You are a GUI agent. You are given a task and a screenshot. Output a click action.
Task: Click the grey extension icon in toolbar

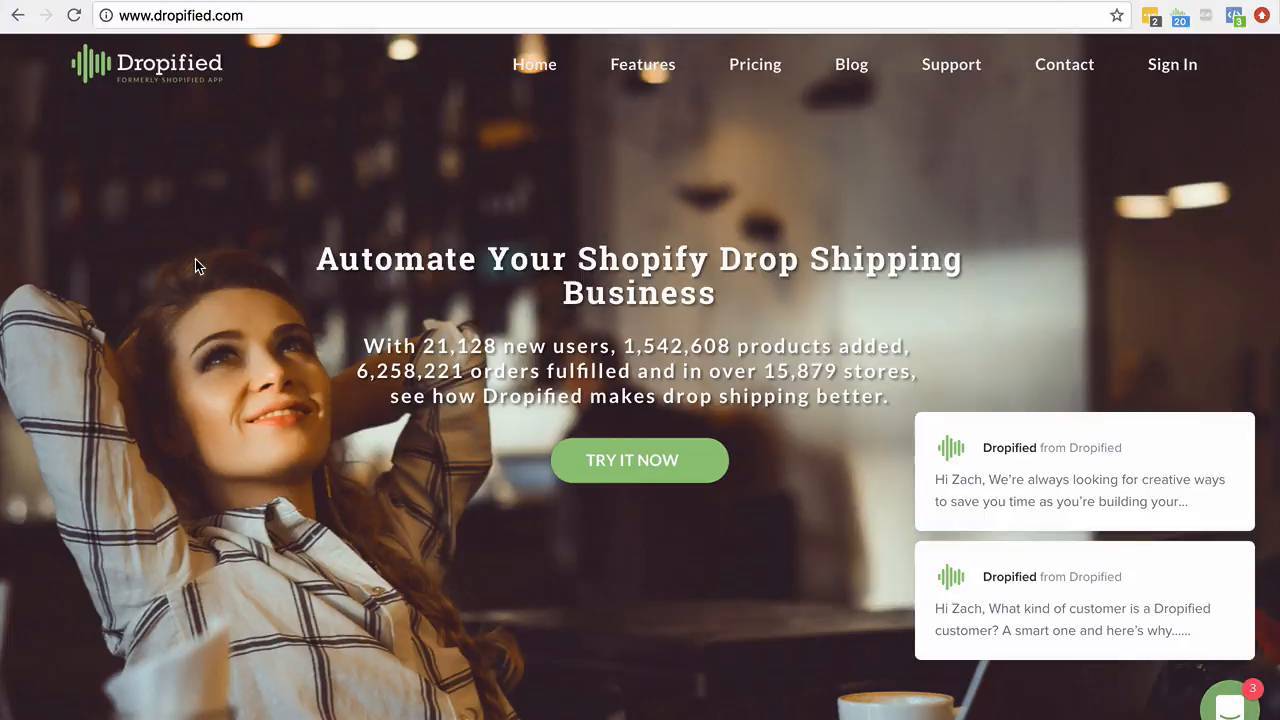coord(1207,15)
